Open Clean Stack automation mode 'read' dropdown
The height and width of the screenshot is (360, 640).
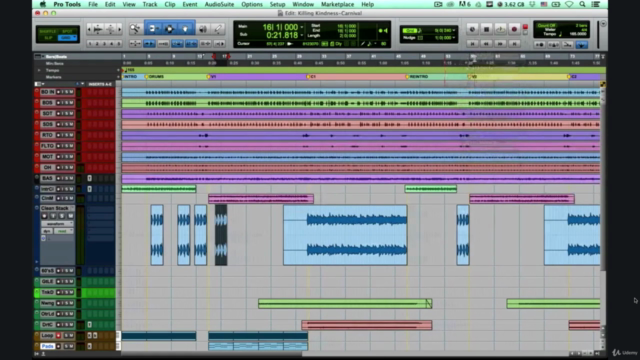pos(63,231)
